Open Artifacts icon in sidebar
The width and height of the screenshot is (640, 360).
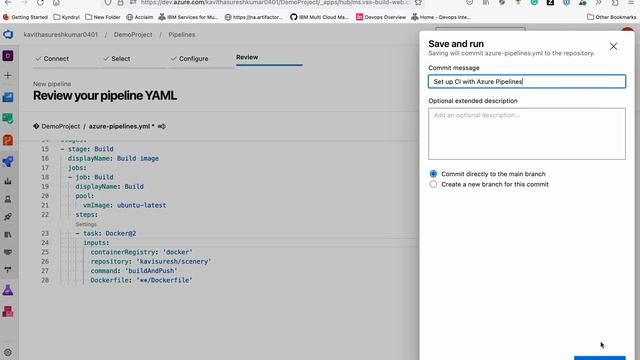click(x=8, y=311)
